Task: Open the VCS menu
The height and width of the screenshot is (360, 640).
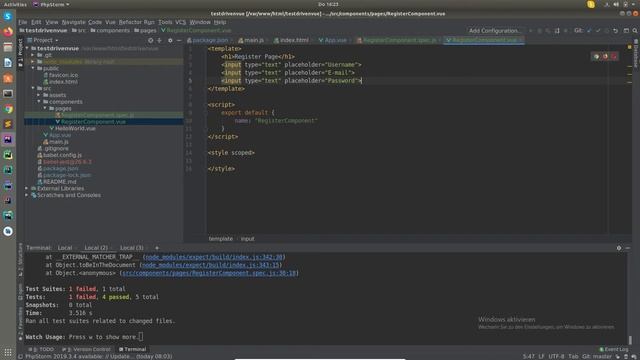Action: click(x=180, y=22)
